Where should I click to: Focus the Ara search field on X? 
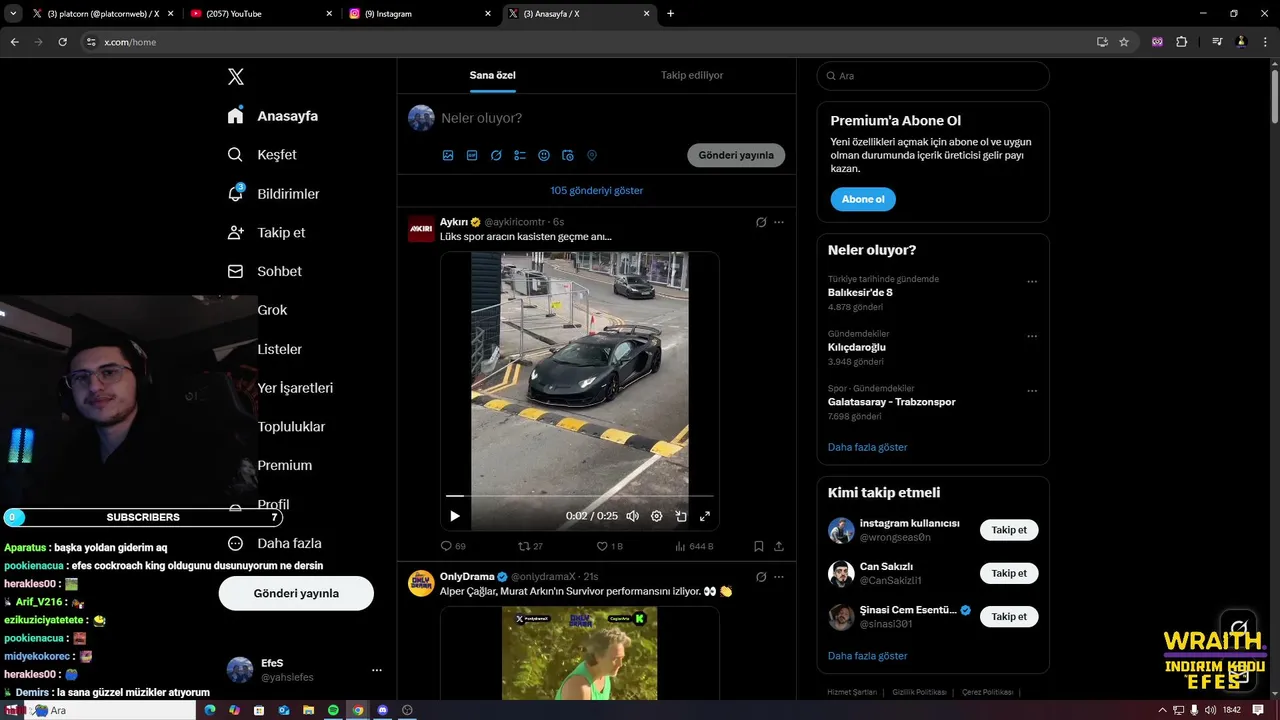click(x=933, y=76)
